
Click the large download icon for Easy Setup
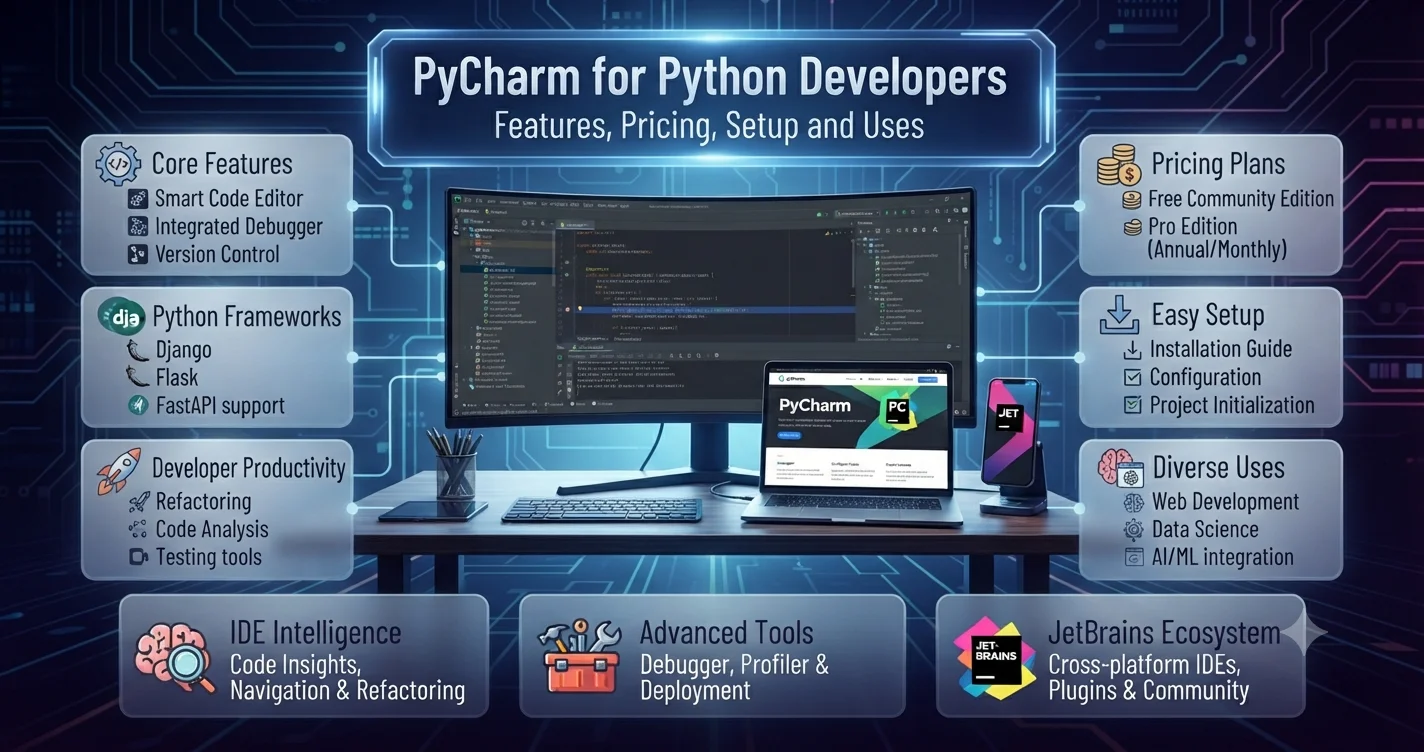coord(1120,316)
